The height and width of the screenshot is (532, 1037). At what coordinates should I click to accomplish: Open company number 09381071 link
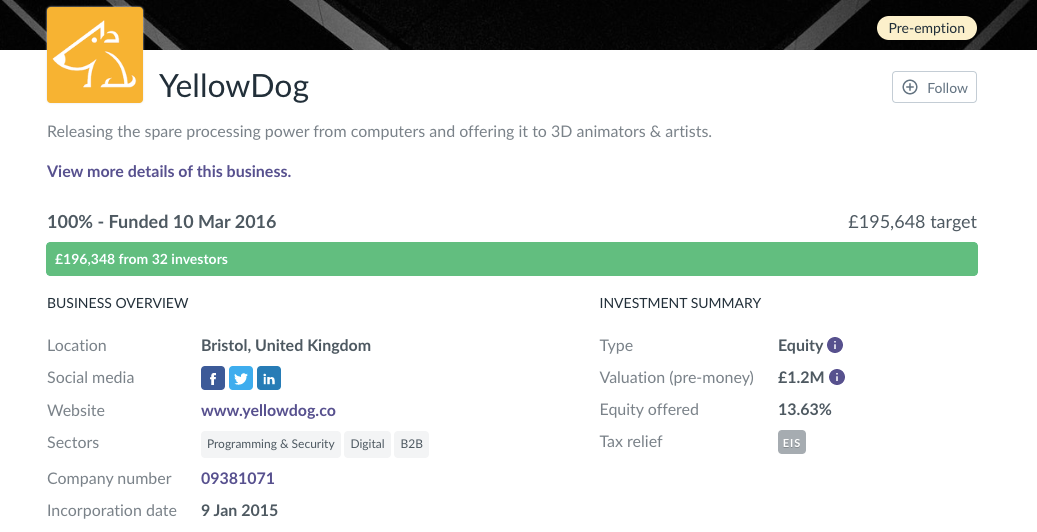point(238,478)
